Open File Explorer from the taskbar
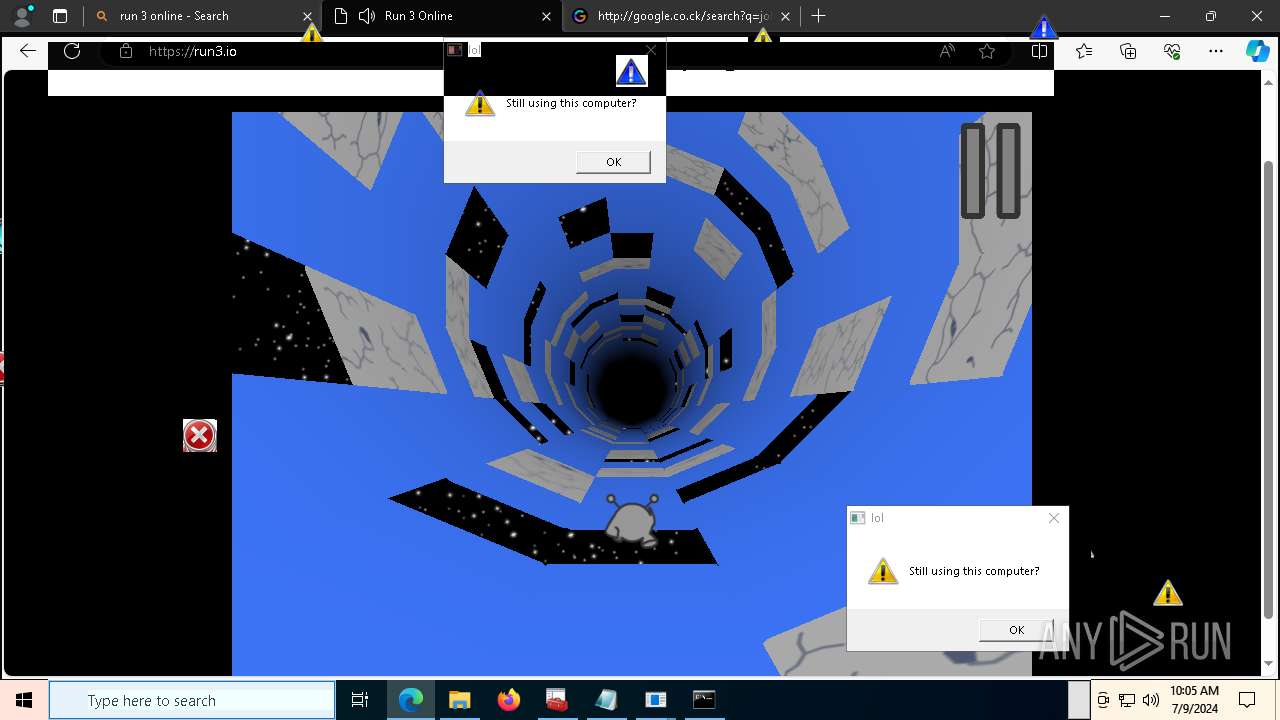Viewport: 1280px width, 720px height. (459, 700)
